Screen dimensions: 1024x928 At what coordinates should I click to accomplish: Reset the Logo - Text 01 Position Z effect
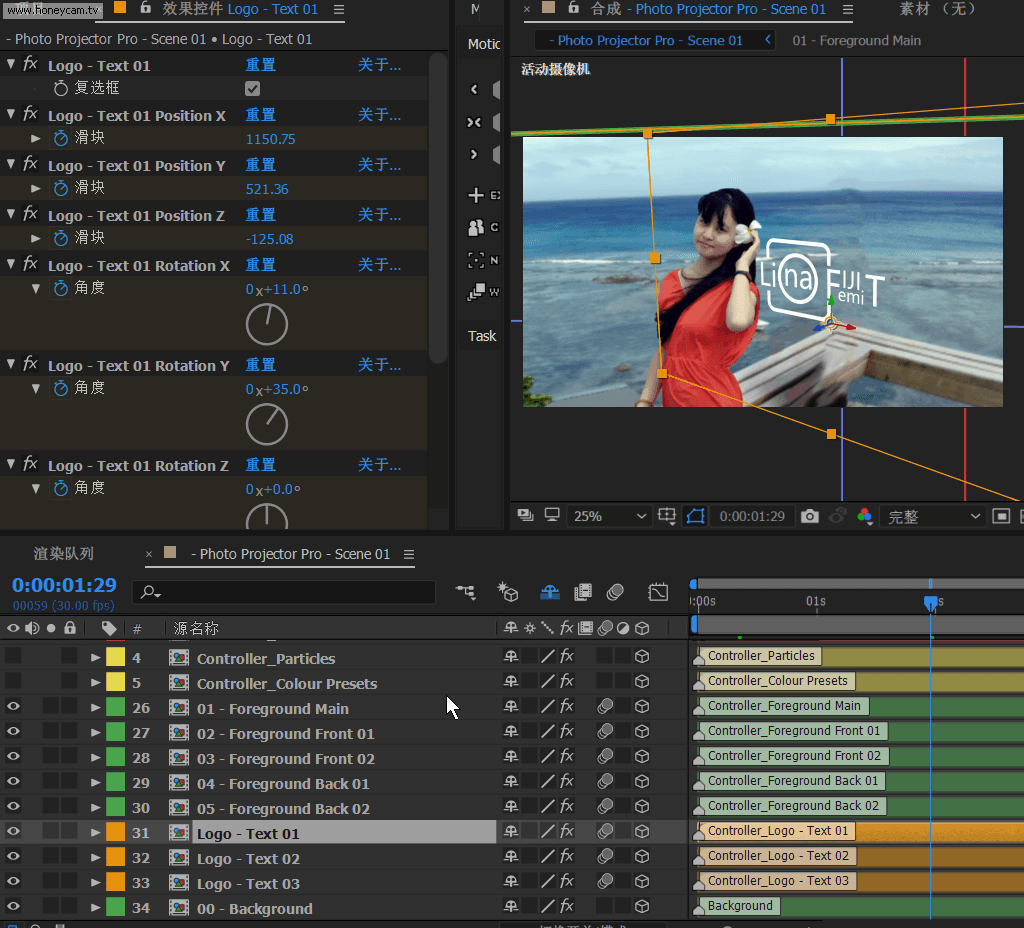point(260,215)
